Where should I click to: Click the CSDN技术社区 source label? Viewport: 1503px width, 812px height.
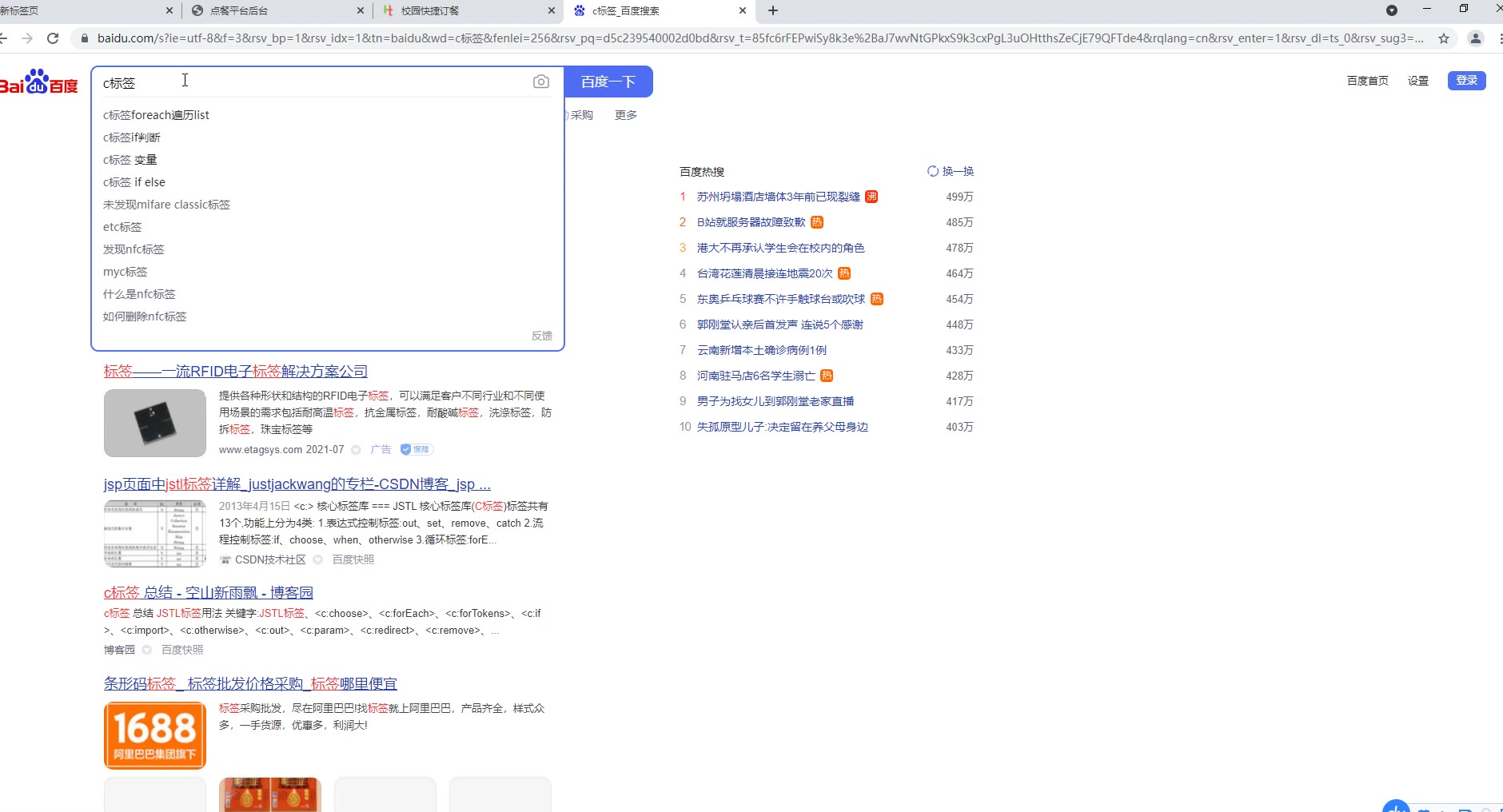coord(270,559)
